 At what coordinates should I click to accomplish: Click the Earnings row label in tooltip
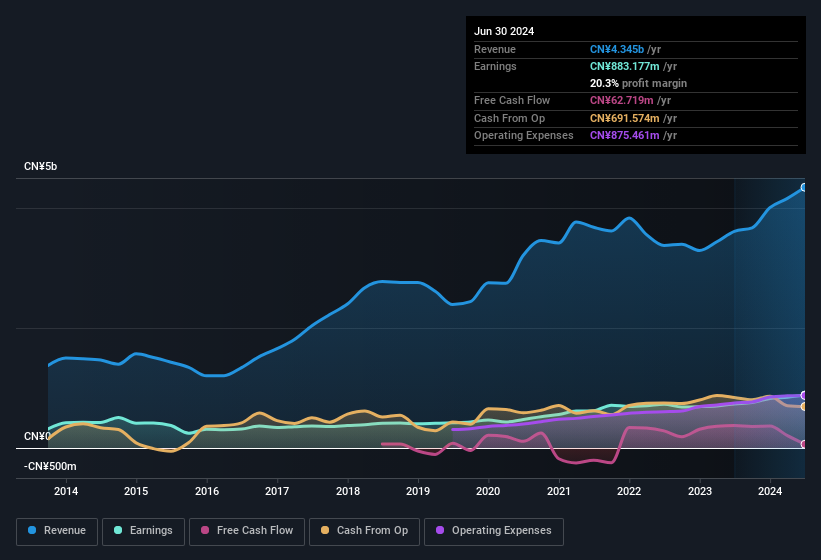pos(495,66)
